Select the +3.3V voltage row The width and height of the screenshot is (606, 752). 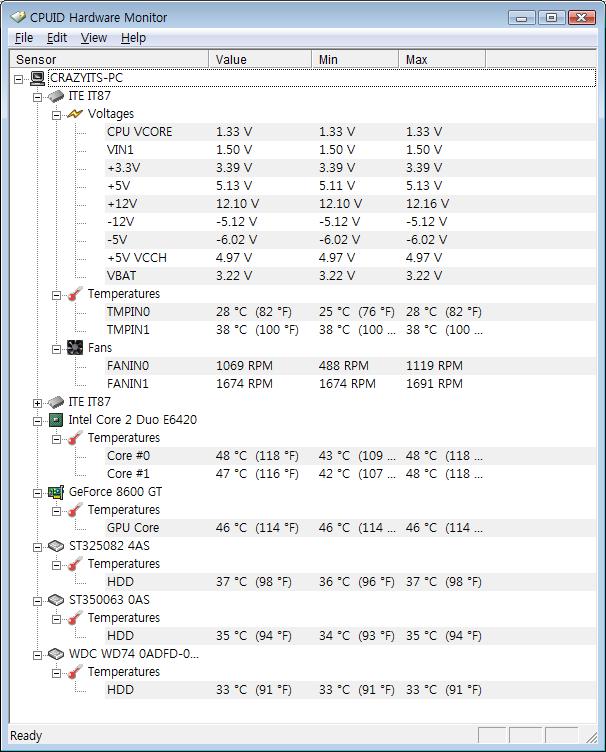(350, 168)
